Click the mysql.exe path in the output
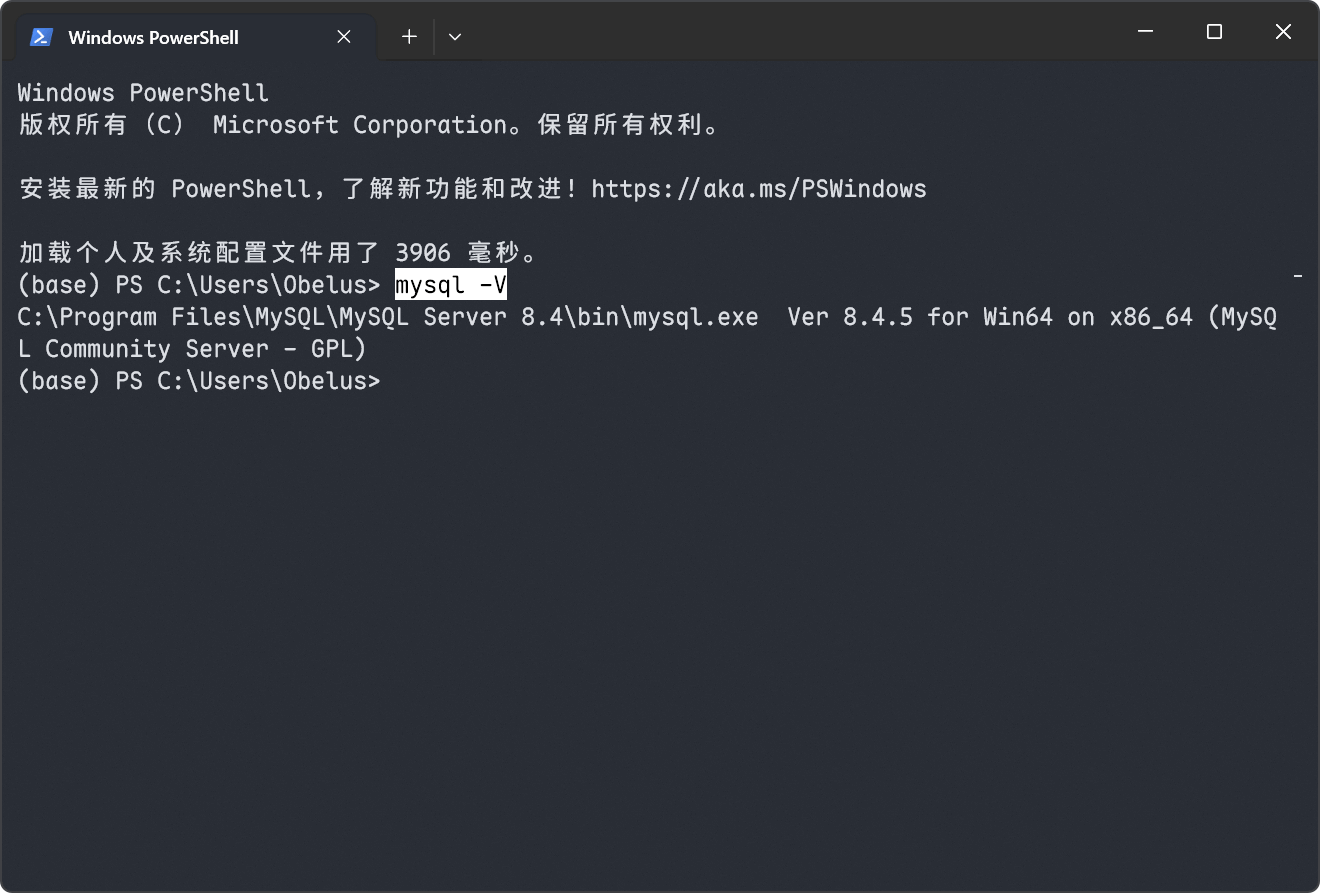 point(388,317)
